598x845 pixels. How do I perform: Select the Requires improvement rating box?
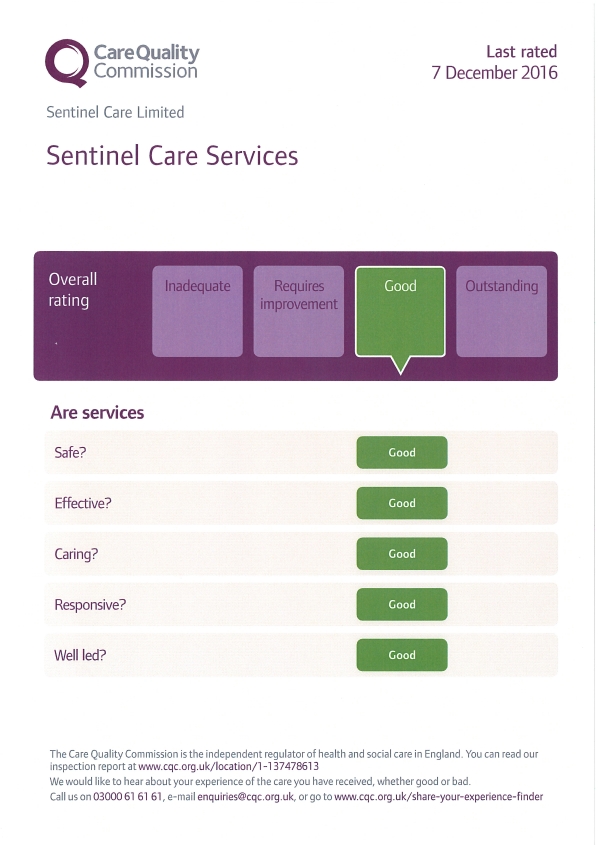tap(298, 311)
